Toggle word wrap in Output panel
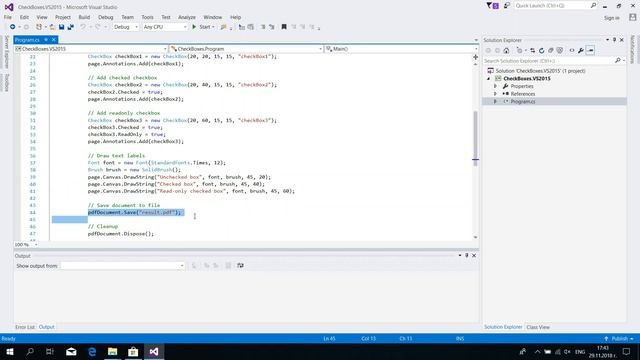Viewport: 640px width, 360px height. [240, 266]
